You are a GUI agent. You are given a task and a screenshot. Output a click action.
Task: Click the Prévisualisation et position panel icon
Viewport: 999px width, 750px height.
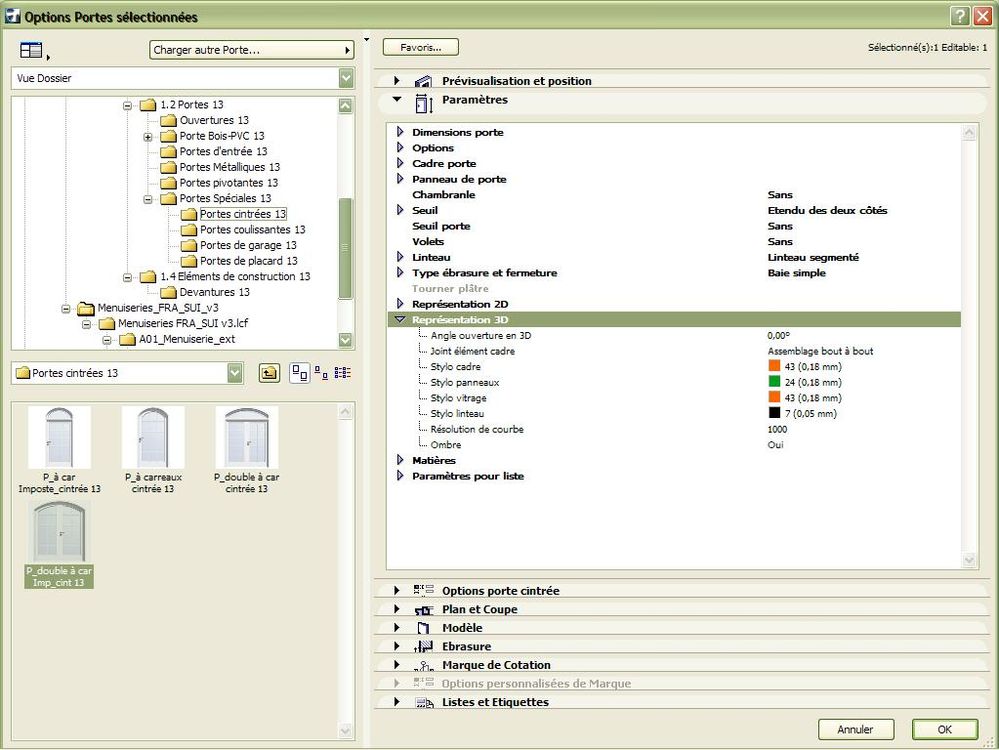tap(423, 81)
